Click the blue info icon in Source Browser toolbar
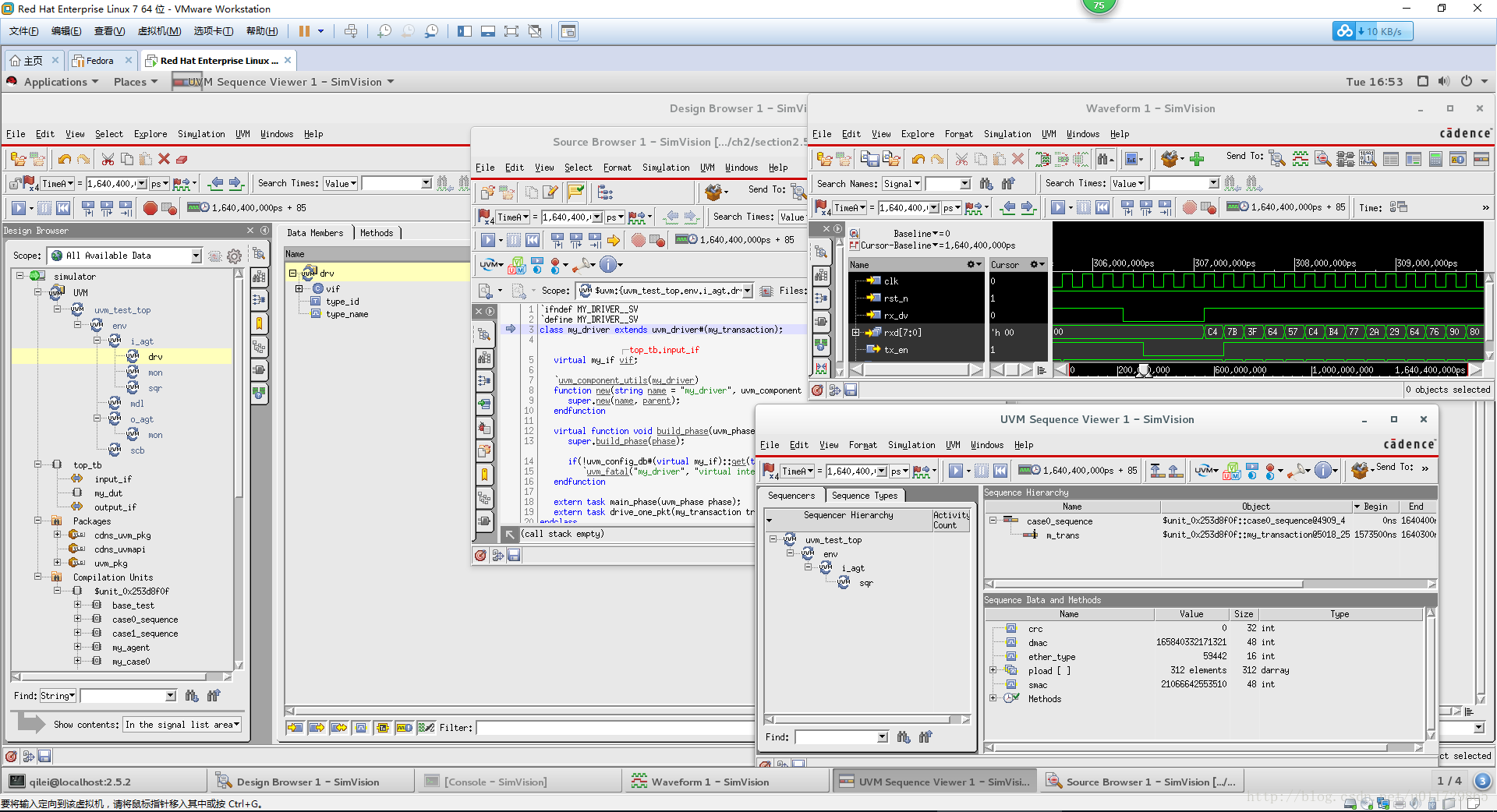 608,265
